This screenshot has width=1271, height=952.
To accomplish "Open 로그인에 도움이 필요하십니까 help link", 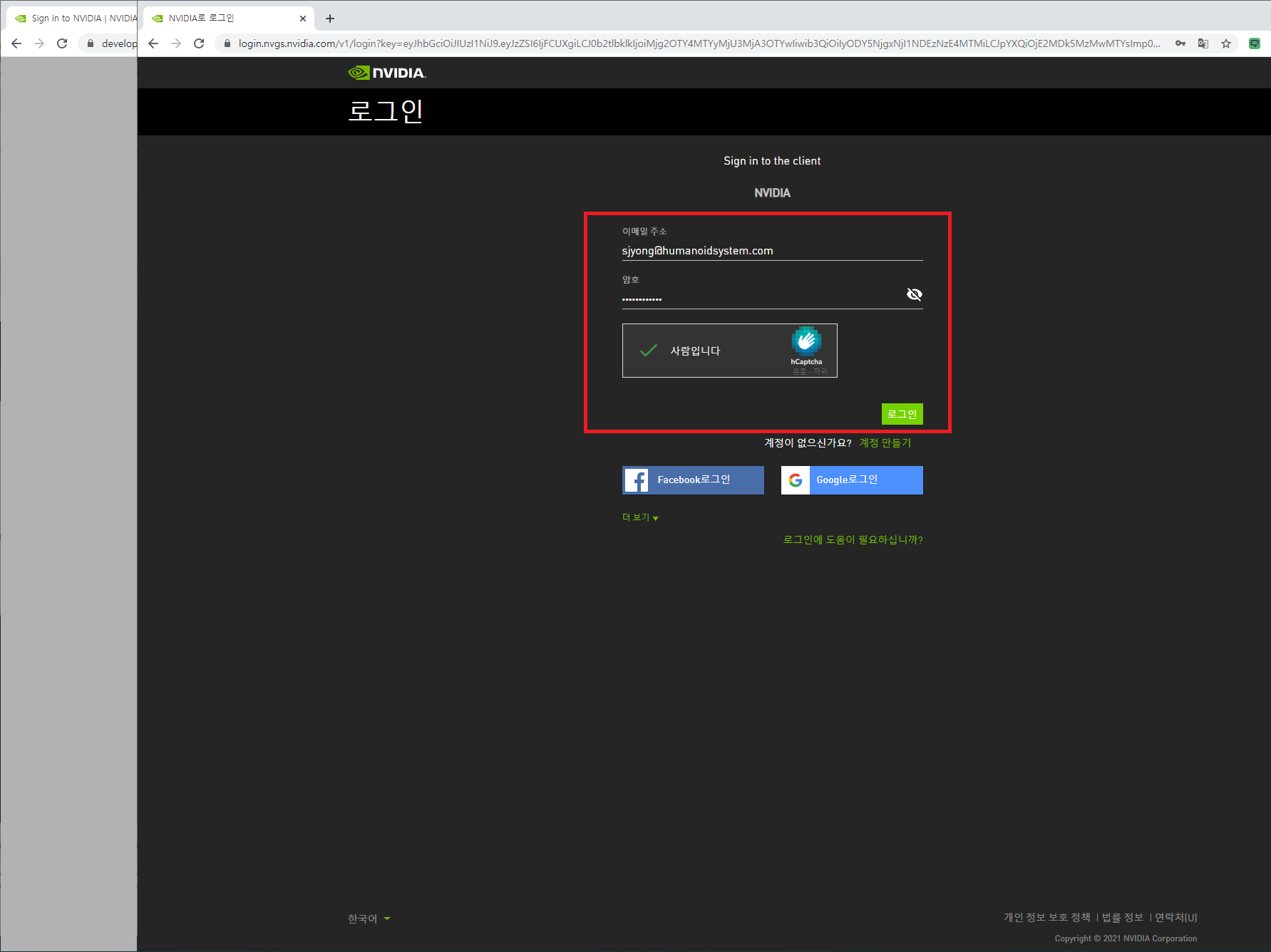I will [853, 539].
